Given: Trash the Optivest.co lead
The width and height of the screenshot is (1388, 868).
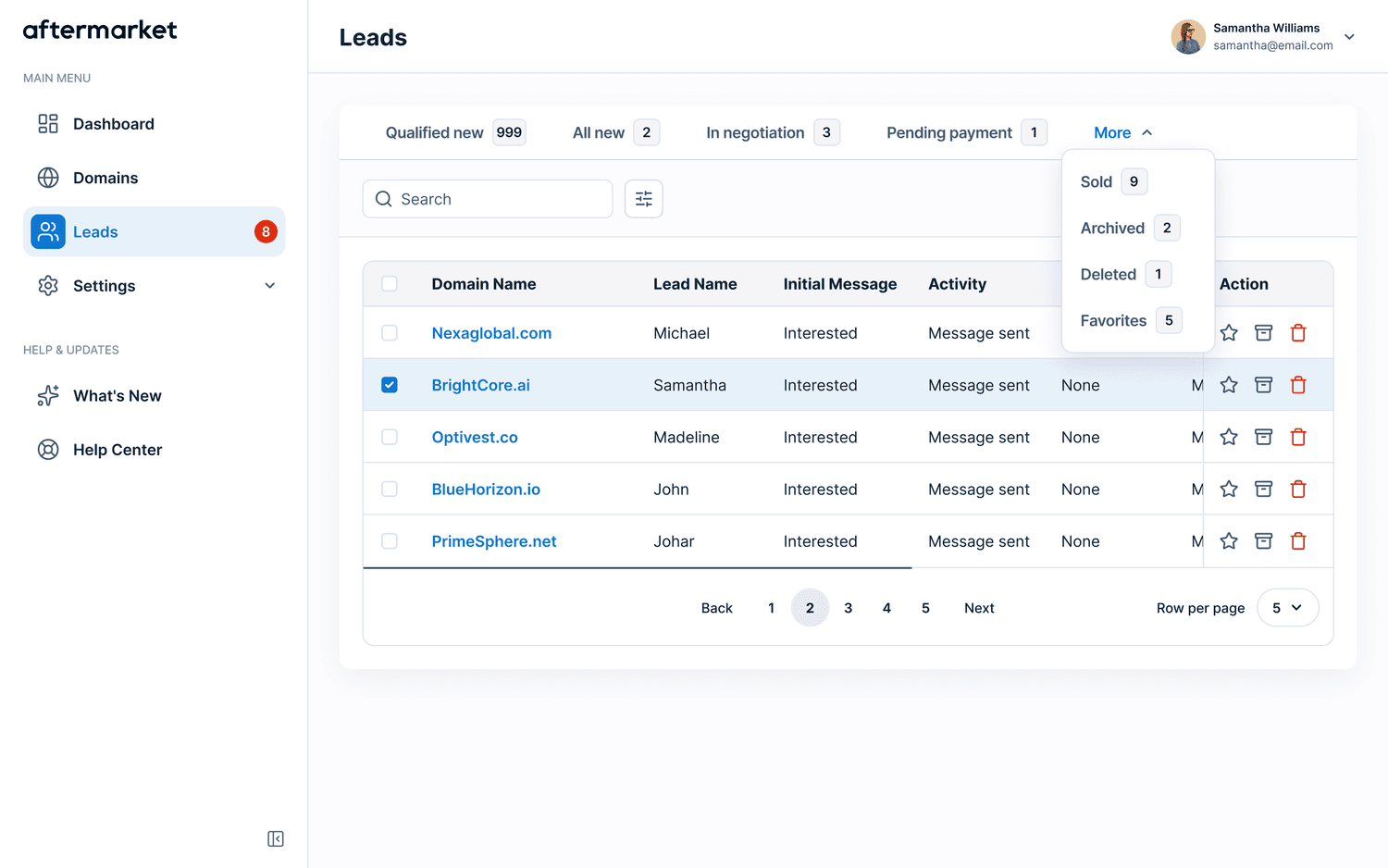Looking at the screenshot, I should 1298,437.
